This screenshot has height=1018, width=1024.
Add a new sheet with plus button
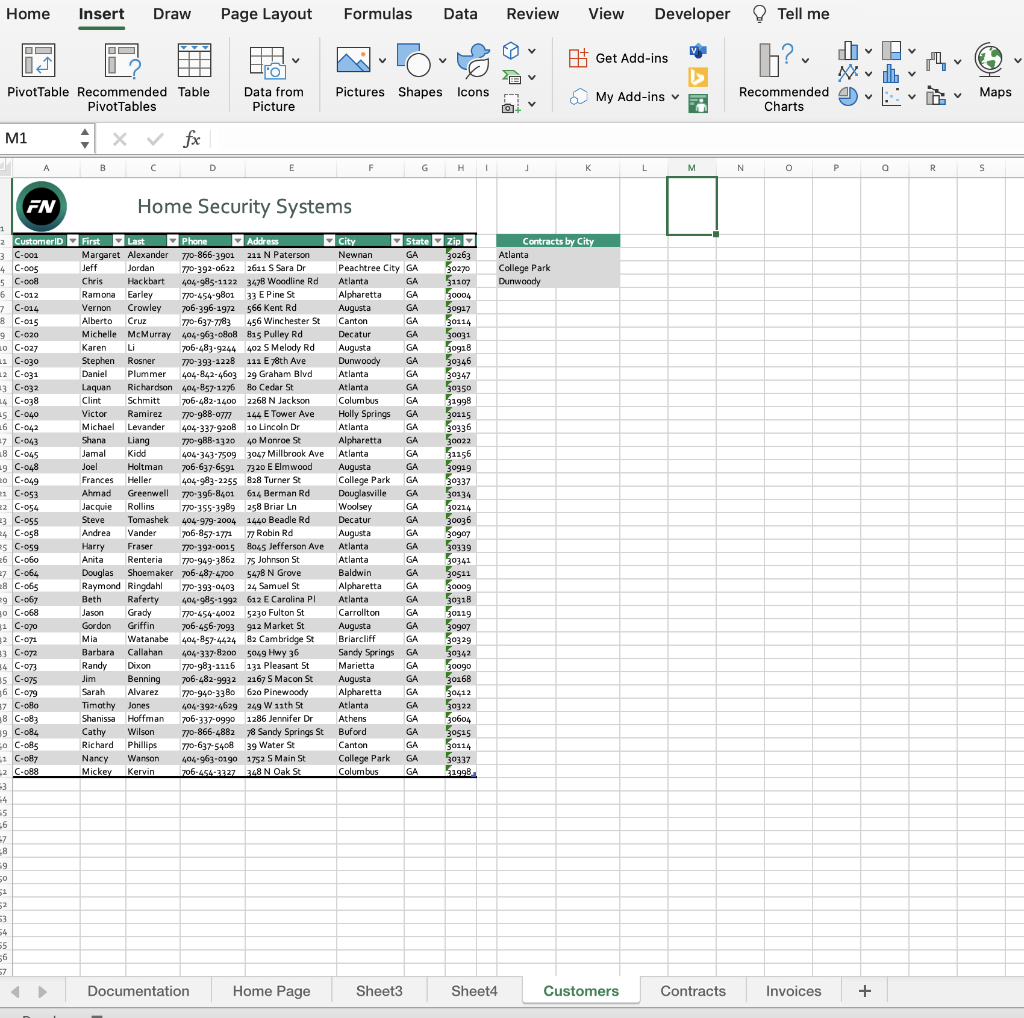(865, 991)
